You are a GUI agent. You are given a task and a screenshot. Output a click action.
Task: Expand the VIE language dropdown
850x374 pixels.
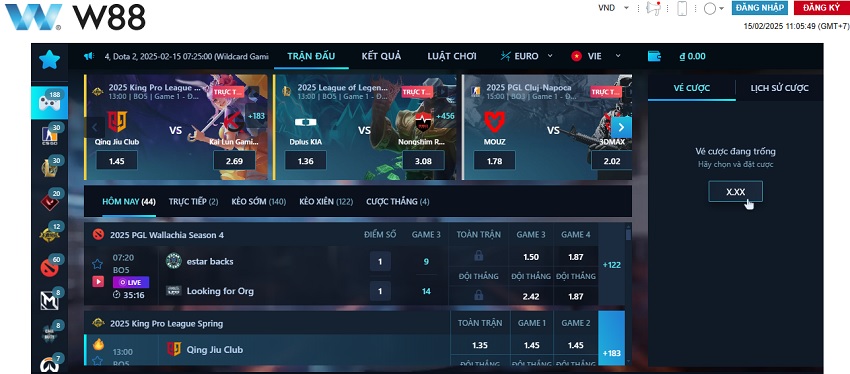595,56
